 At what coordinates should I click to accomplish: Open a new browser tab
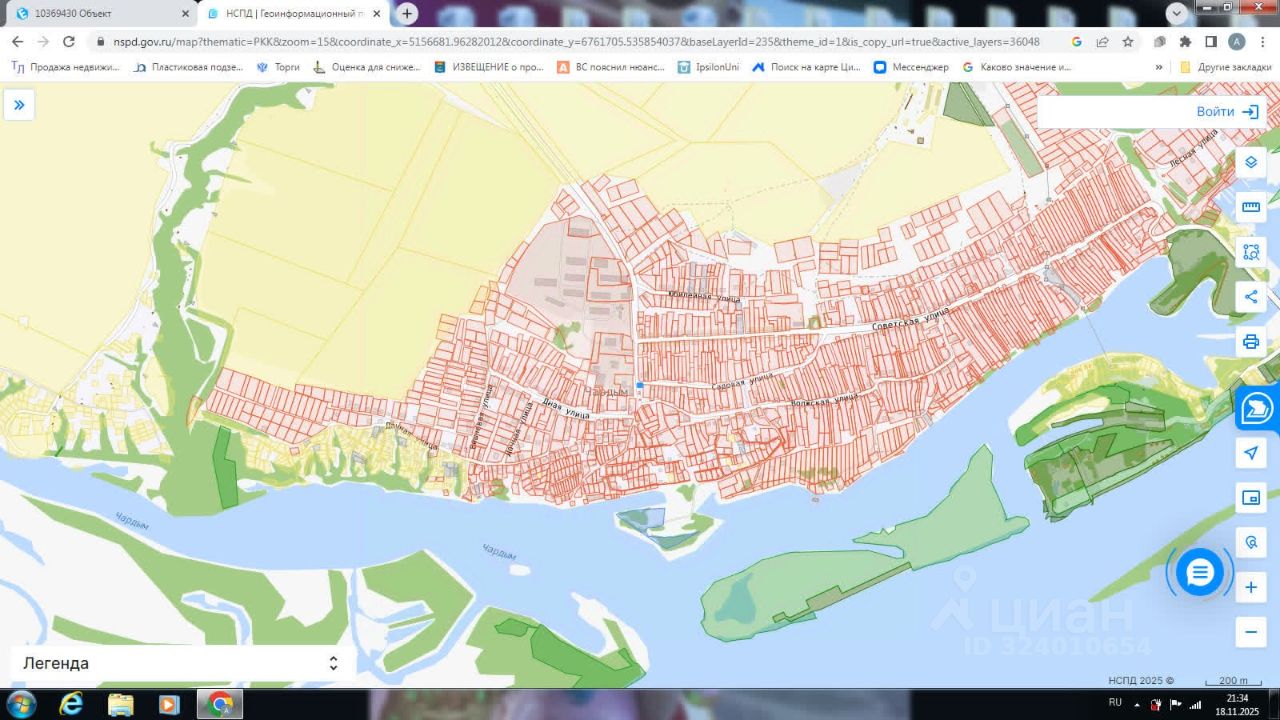pyautogui.click(x=407, y=14)
